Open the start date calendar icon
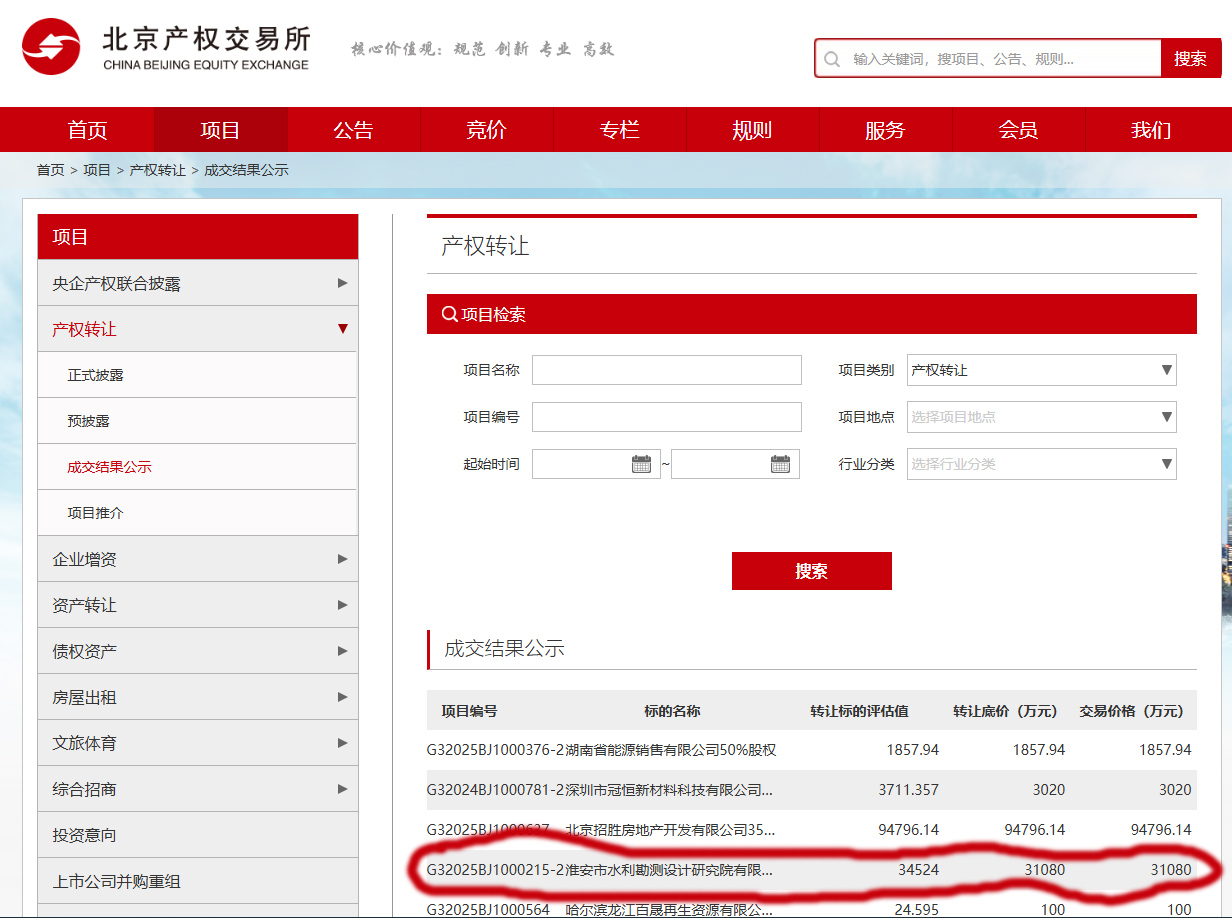This screenshot has height=918, width=1232. [641, 464]
